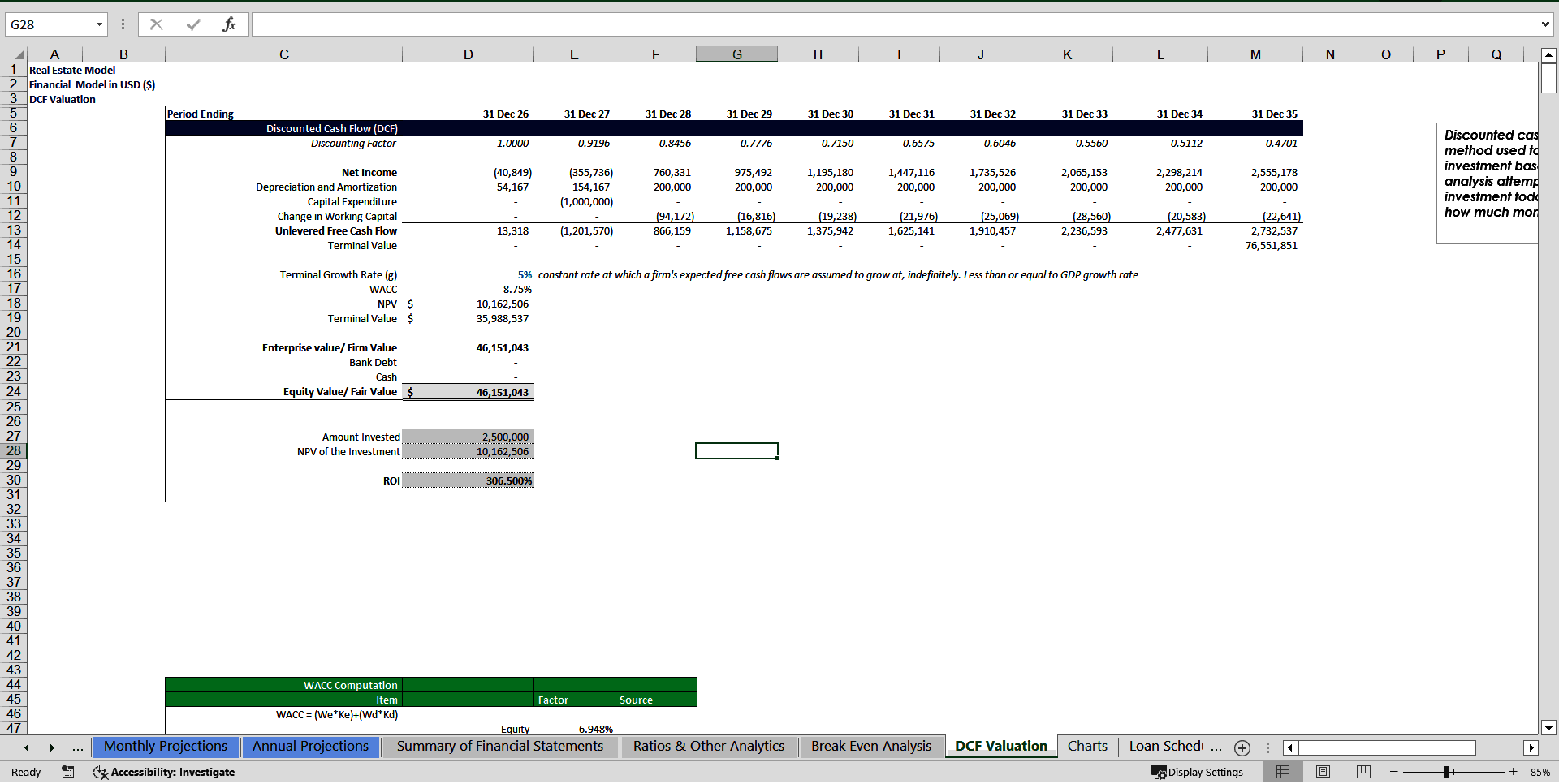Screen dimensions: 1559x784
Task: Select the Unlevered Free Cash Flow label
Action: pos(335,230)
